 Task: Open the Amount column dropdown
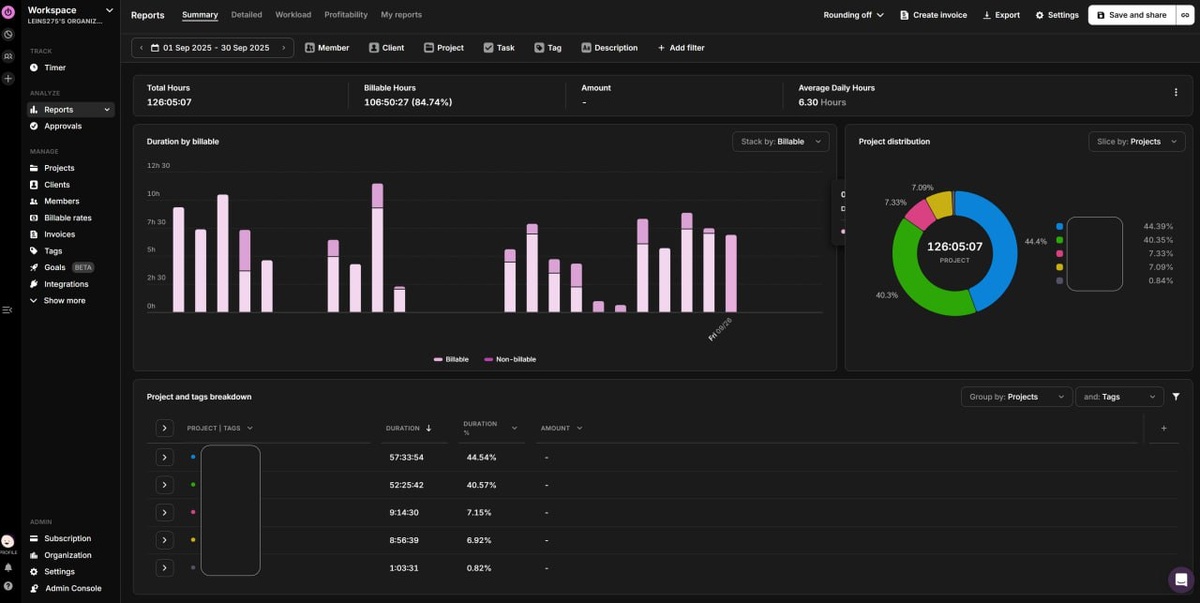579,428
